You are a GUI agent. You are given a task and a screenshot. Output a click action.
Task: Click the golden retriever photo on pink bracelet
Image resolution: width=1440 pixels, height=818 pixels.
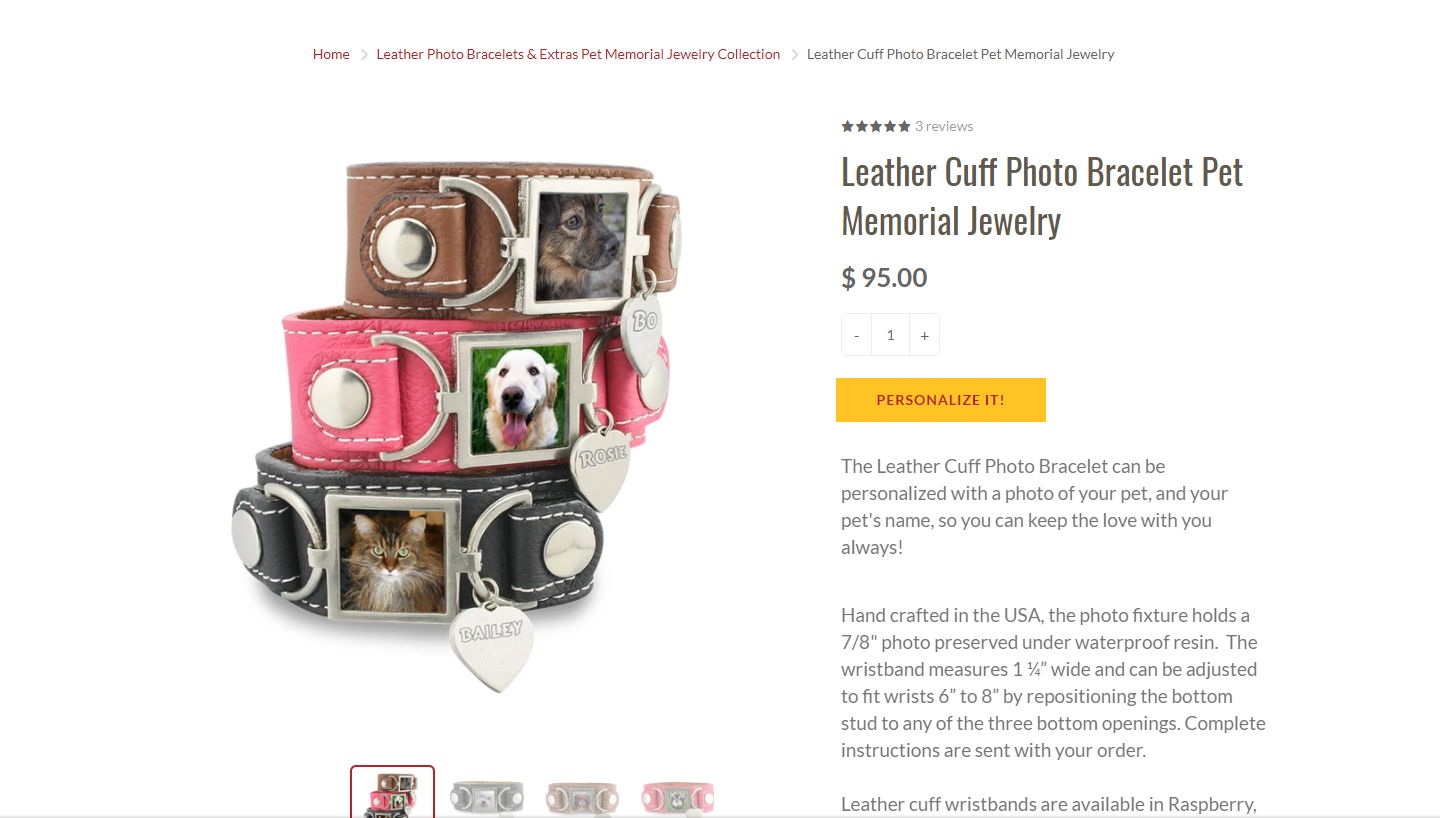[x=519, y=398]
